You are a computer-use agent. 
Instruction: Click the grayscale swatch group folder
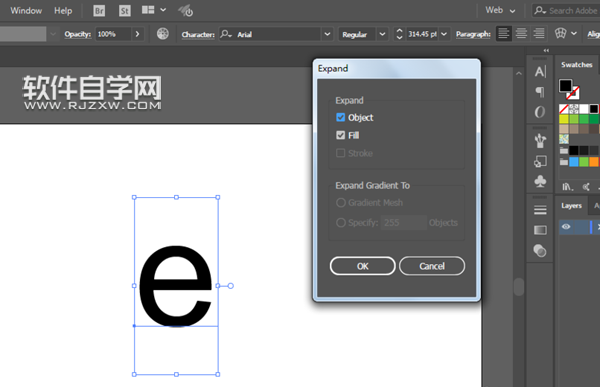tap(564, 150)
